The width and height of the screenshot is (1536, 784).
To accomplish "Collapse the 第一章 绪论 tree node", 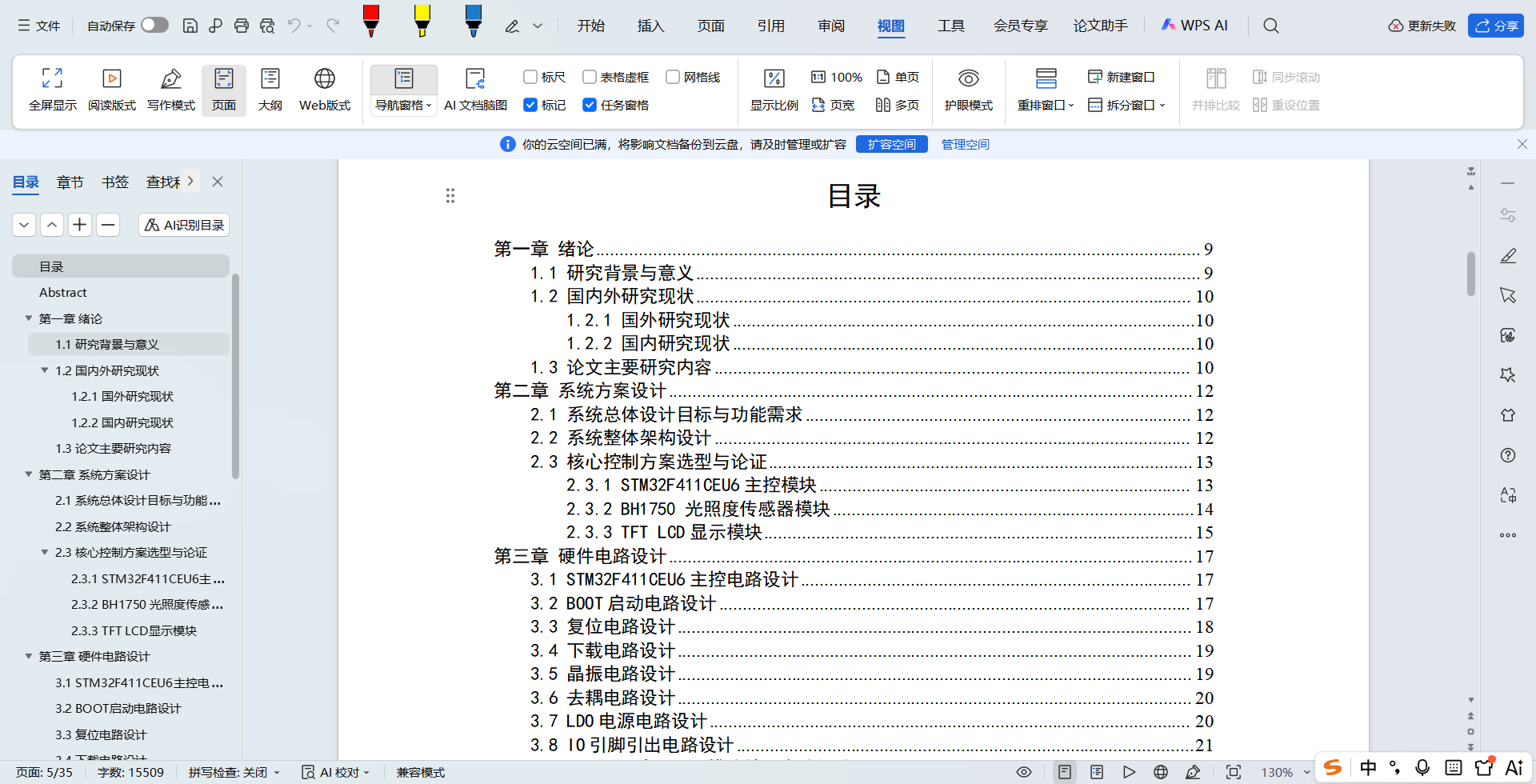I will 29,318.
